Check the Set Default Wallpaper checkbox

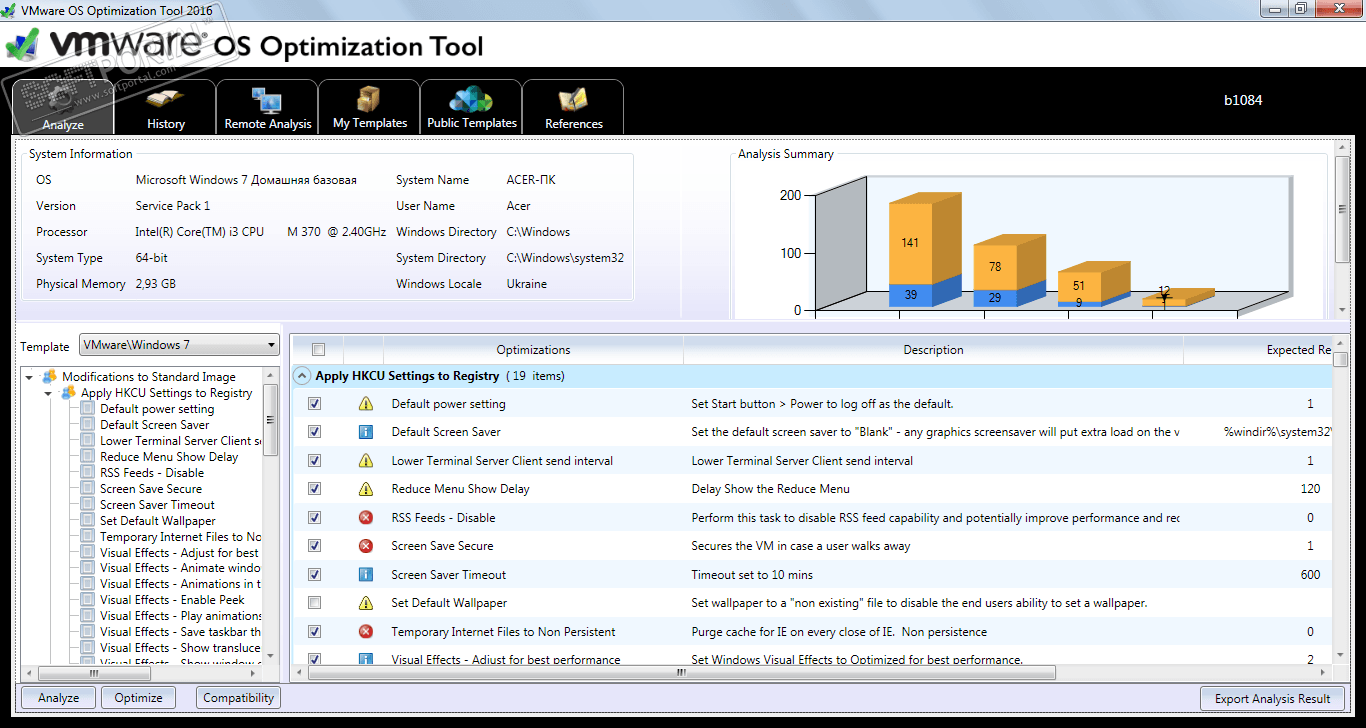[x=315, y=603]
